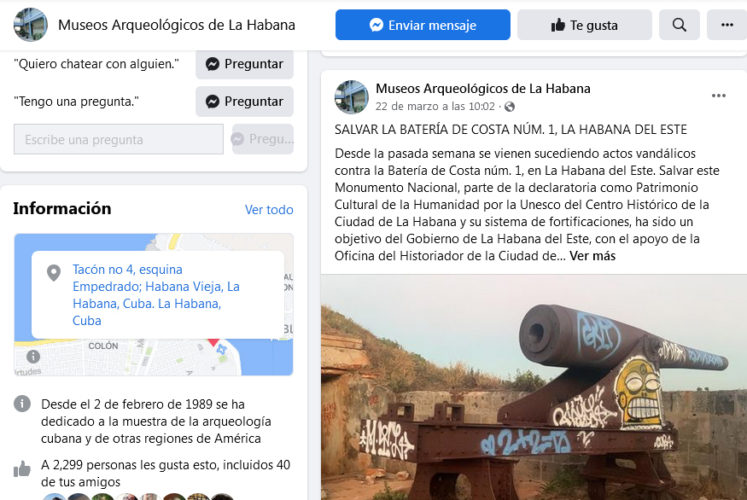Screen dimensions: 747x500
Task: Click the about info icon beside description
Action: tap(22, 404)
